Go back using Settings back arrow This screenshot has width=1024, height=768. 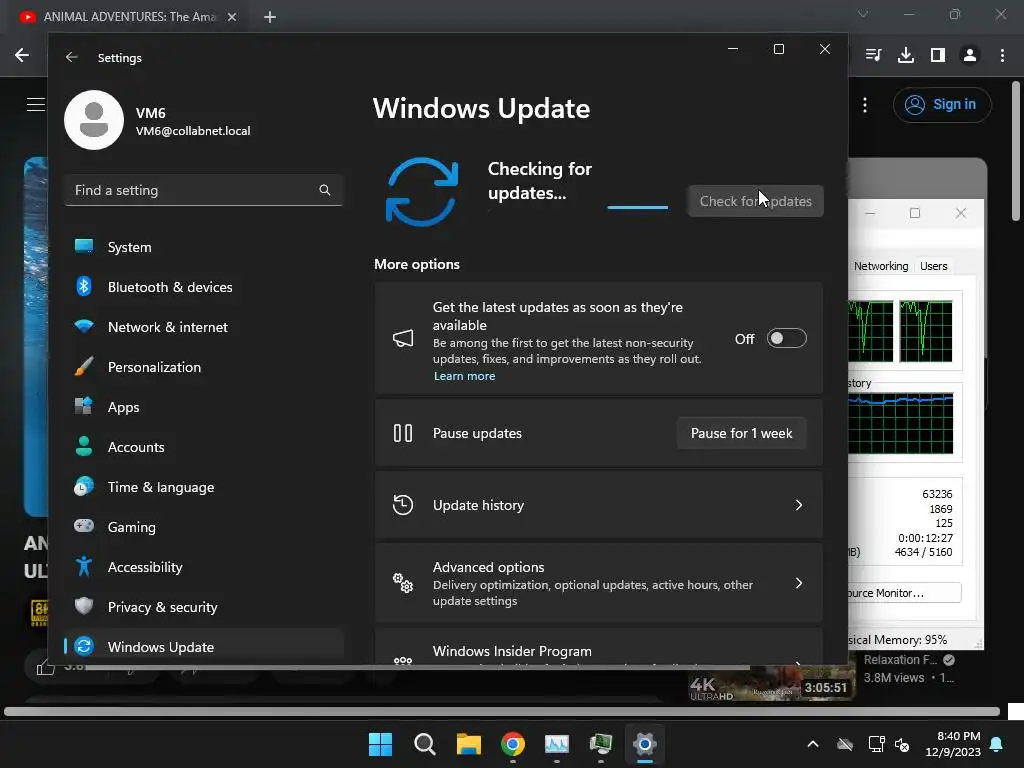tap(72, 57)
